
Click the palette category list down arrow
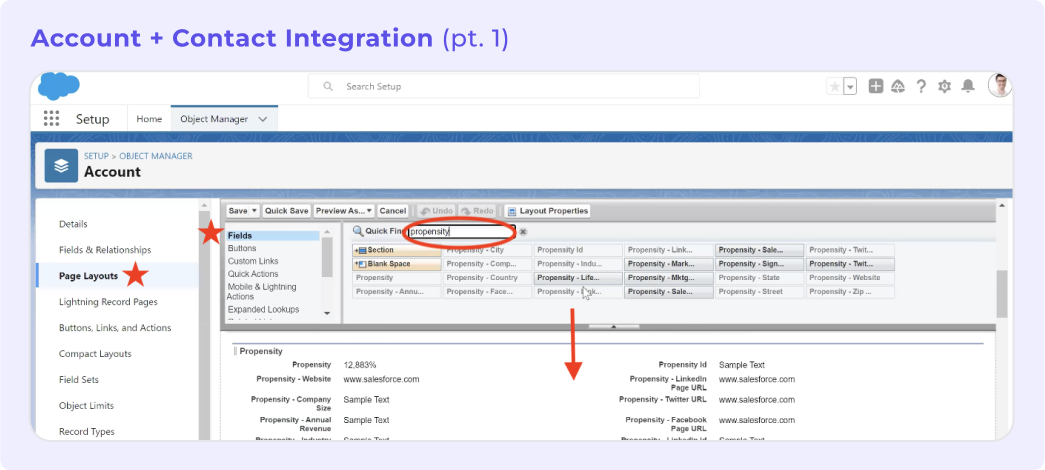point(327,313)
